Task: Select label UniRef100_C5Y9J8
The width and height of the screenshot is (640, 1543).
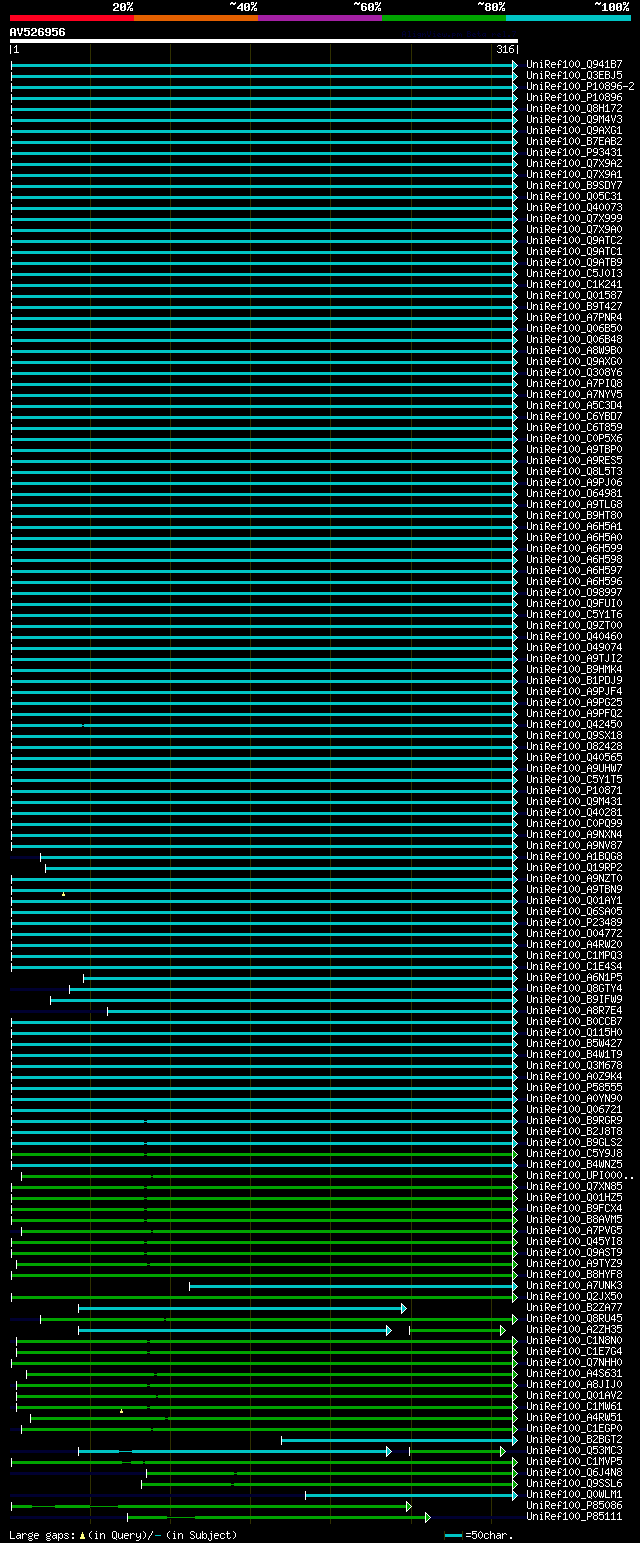Action: (574, 1153)
